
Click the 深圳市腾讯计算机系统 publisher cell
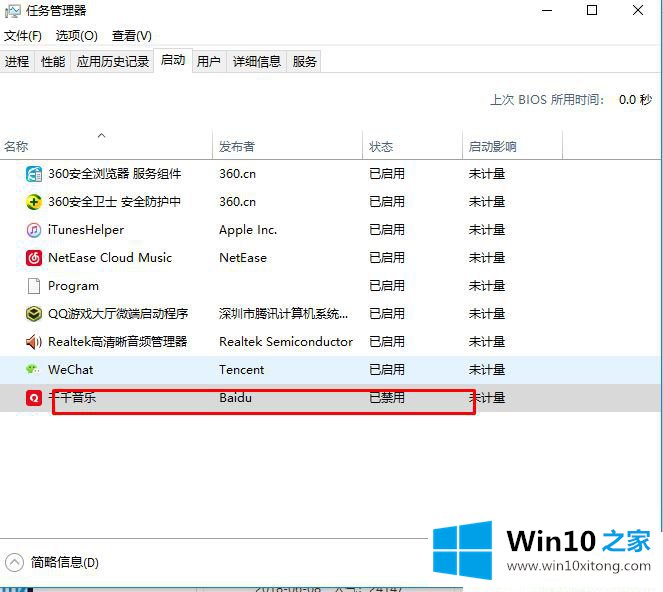(x=284, y=314)
